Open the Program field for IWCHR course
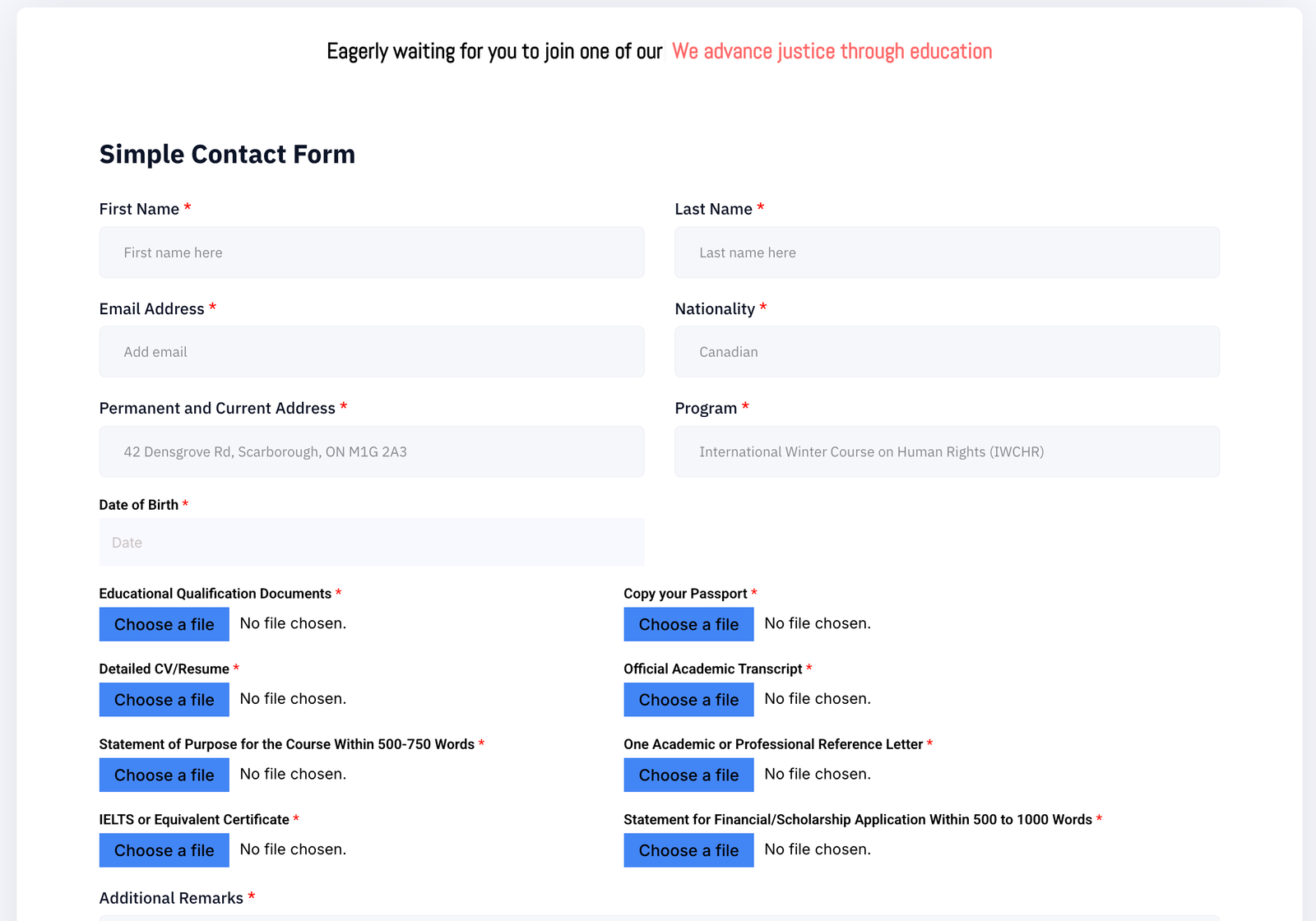1316x921 pixels. (x=947, y=451)
